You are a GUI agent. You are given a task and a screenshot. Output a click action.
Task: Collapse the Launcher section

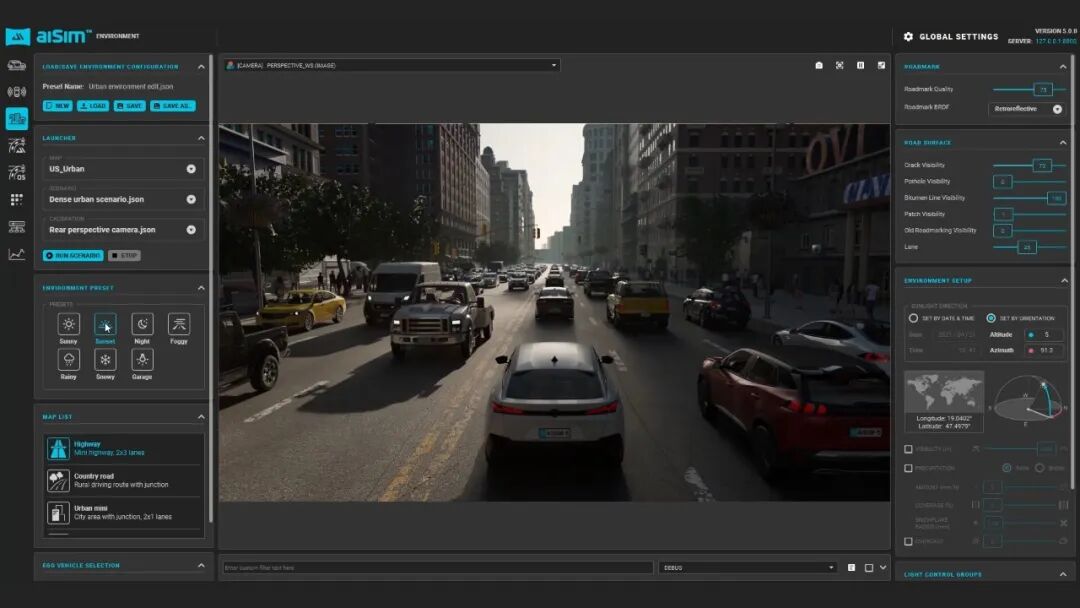pyautogui.click(x=201, y=138)
